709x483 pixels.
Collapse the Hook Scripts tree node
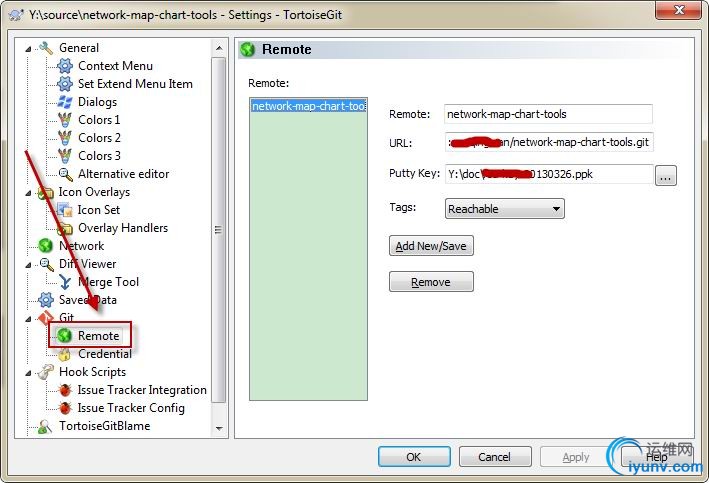point(28,373)
